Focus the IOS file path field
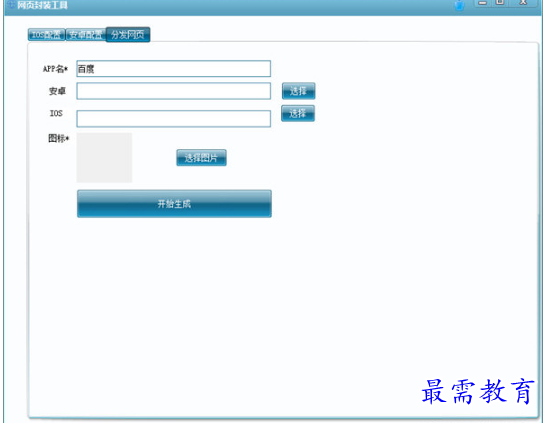543x423 pixels. click(173, 118)
